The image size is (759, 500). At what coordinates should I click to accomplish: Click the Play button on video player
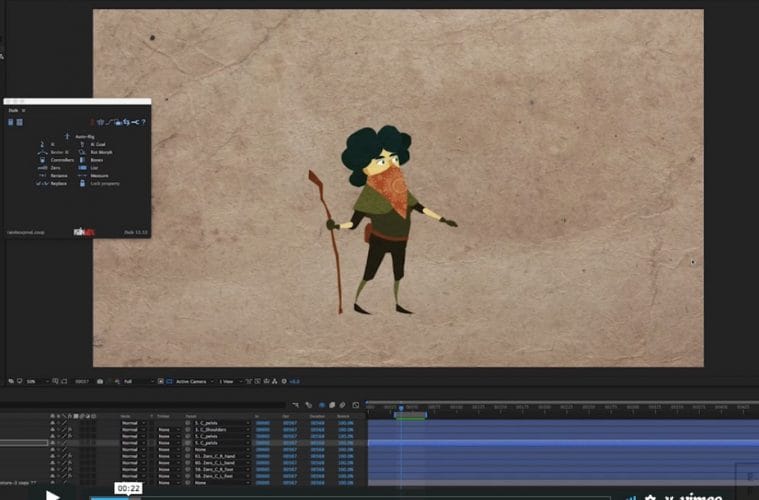52,494
